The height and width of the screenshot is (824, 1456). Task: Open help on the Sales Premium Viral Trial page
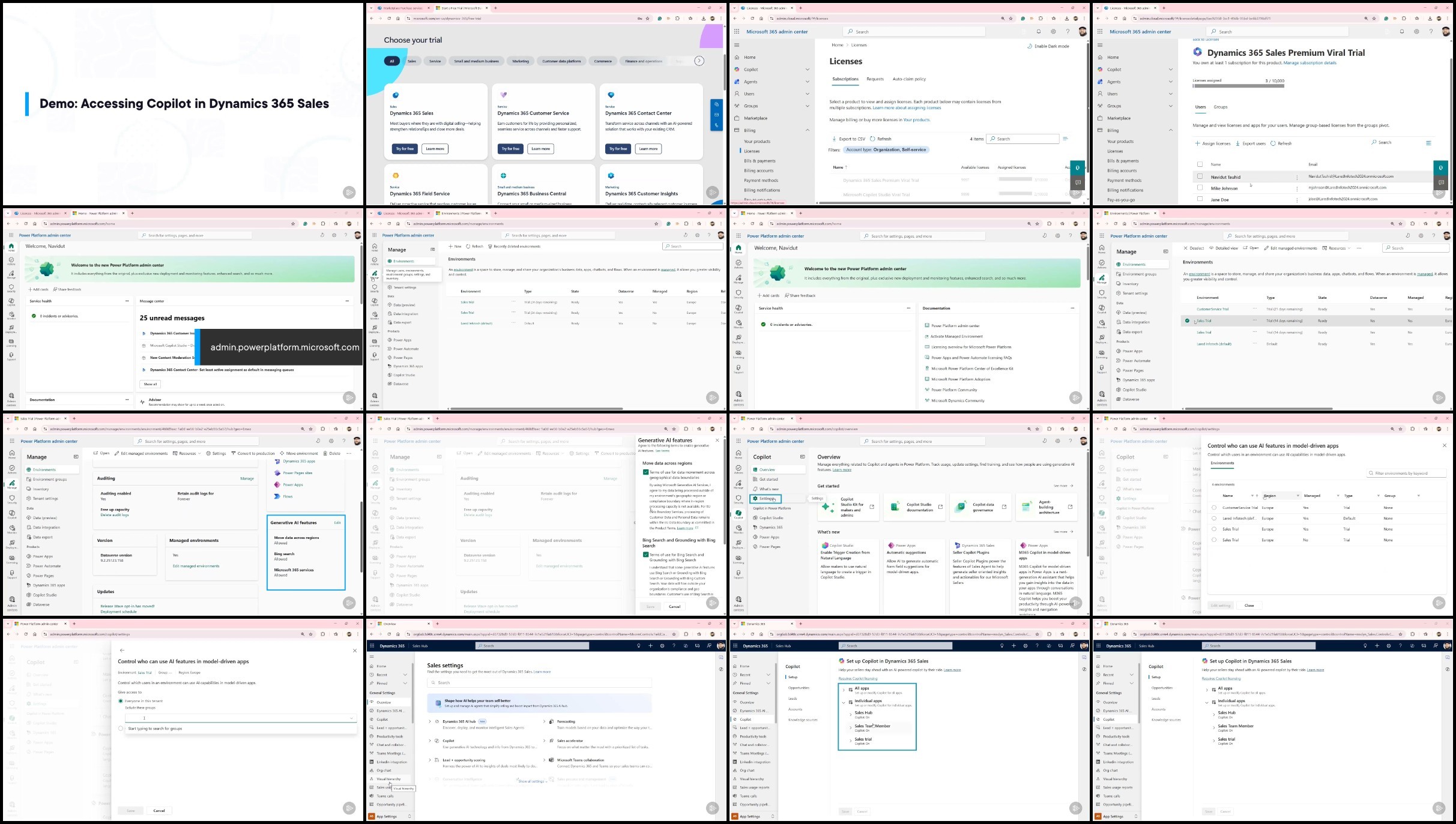tap(1431, 32)
